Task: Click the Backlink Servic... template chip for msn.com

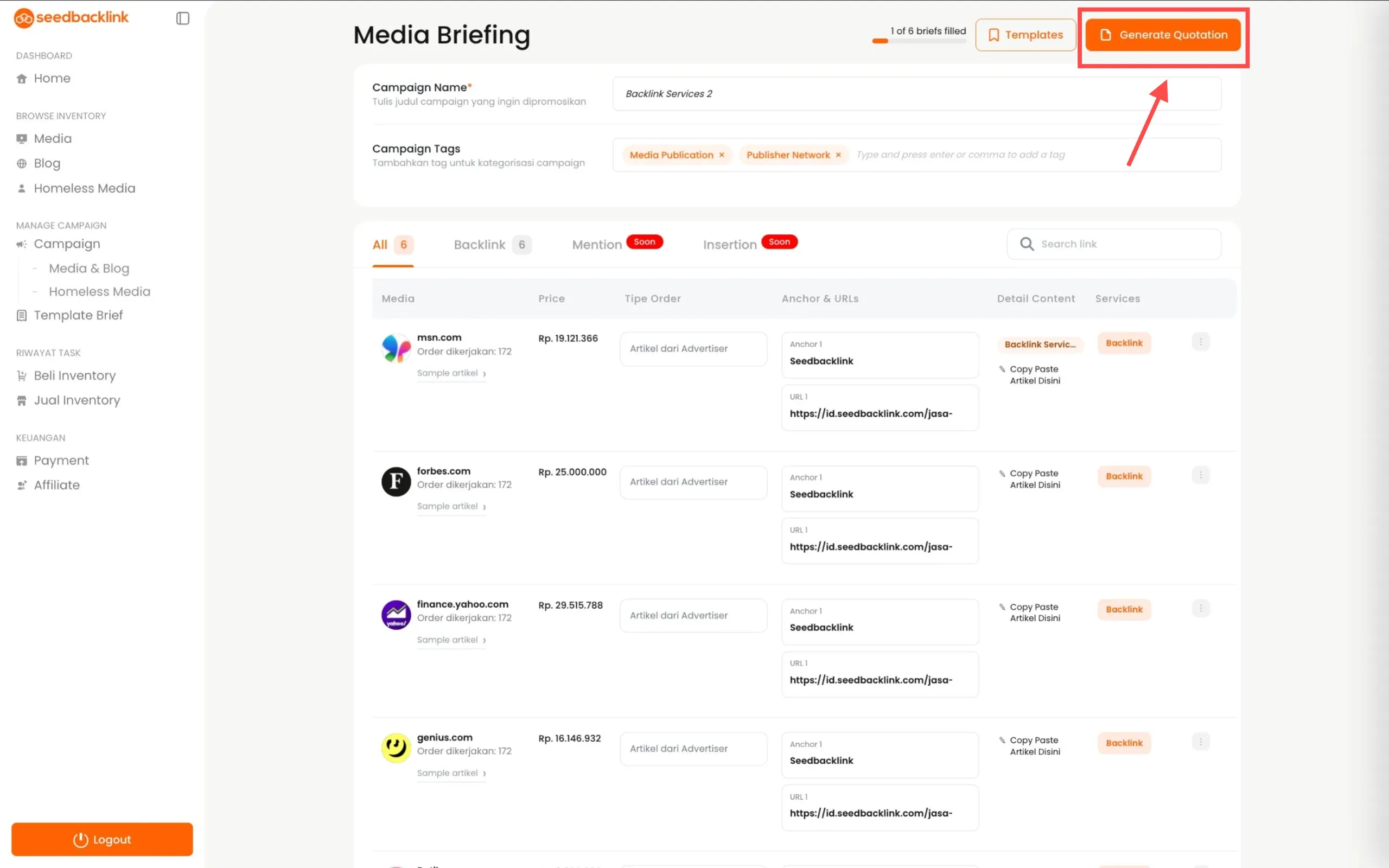Action: click(x=1040, y=344)
